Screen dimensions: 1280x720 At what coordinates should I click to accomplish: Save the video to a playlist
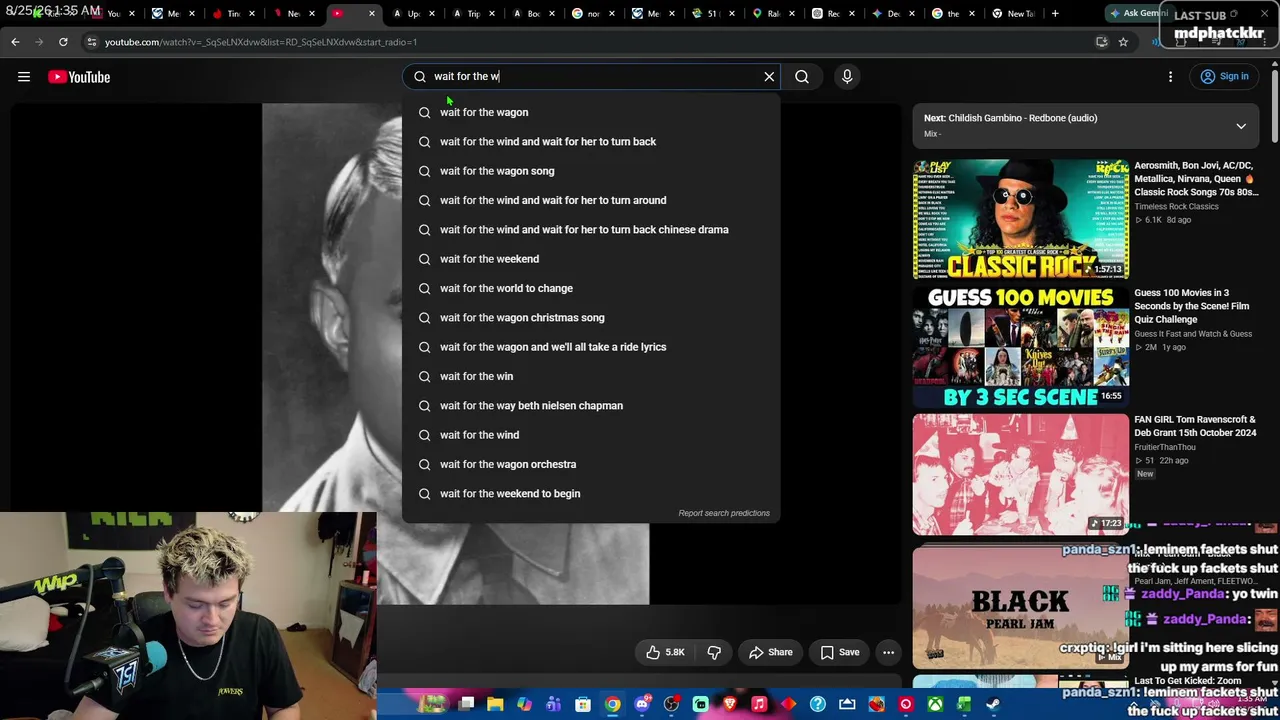840,653
